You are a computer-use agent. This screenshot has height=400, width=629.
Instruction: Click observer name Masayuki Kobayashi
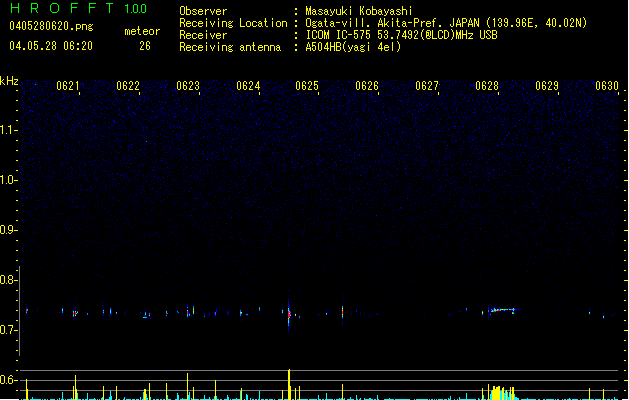(x=359, y=11)
